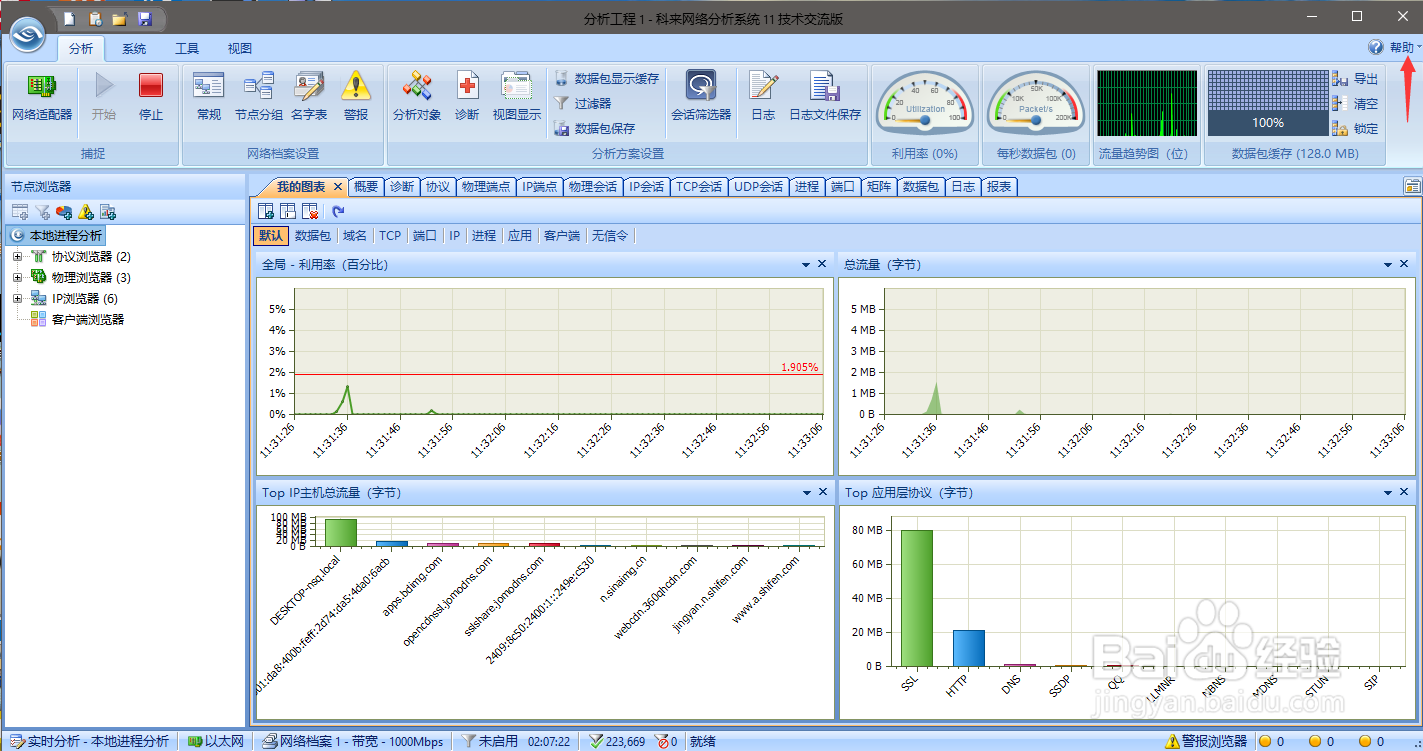1423x751 pixels.
Task: Click the new file quick-access icon
Action: click(x=69, y=19)
